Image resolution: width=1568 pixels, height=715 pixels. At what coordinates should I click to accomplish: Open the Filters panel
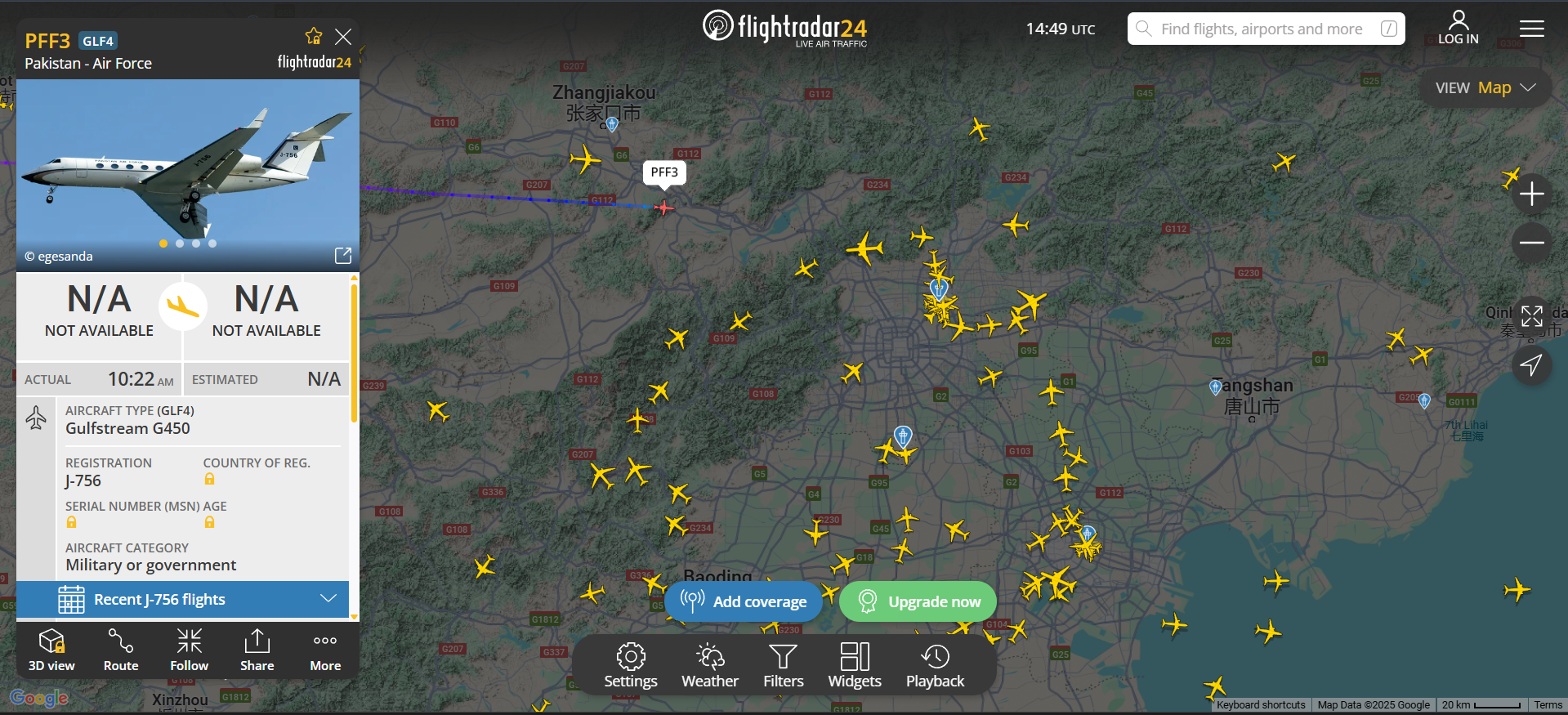[784, 665]
